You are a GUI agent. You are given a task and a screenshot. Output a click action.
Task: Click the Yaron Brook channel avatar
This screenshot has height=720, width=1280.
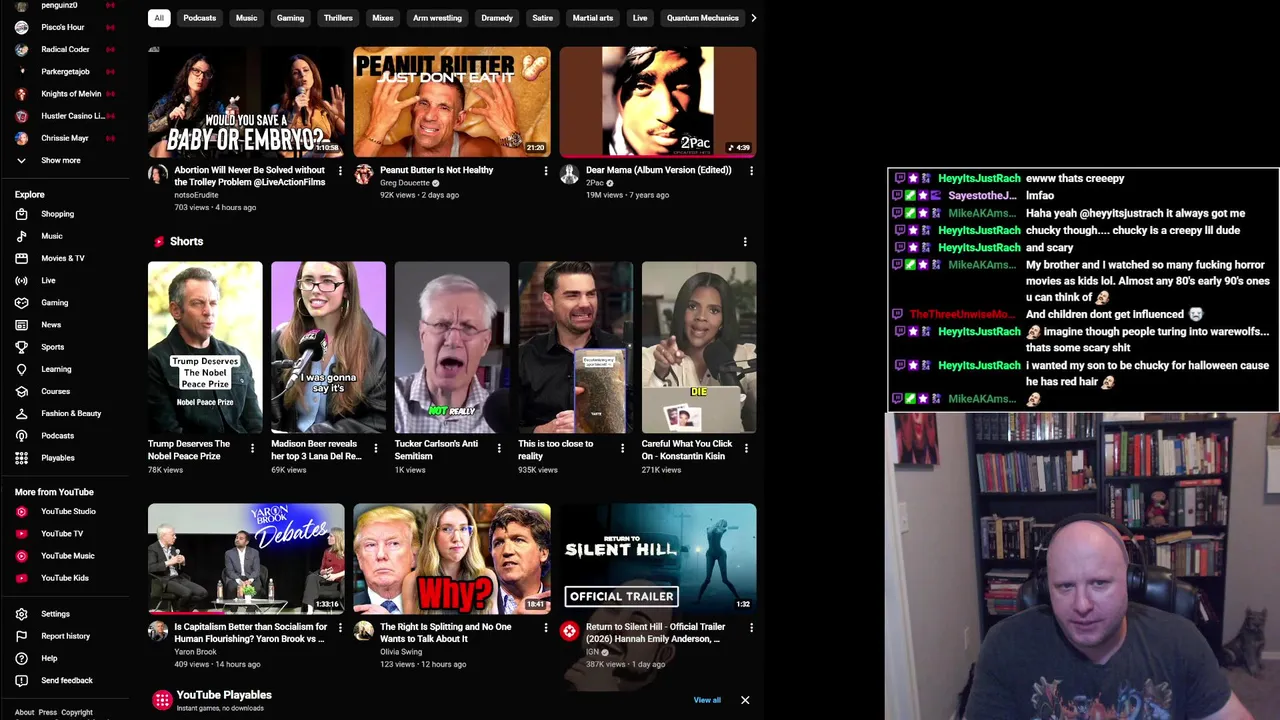click(158, 631)
